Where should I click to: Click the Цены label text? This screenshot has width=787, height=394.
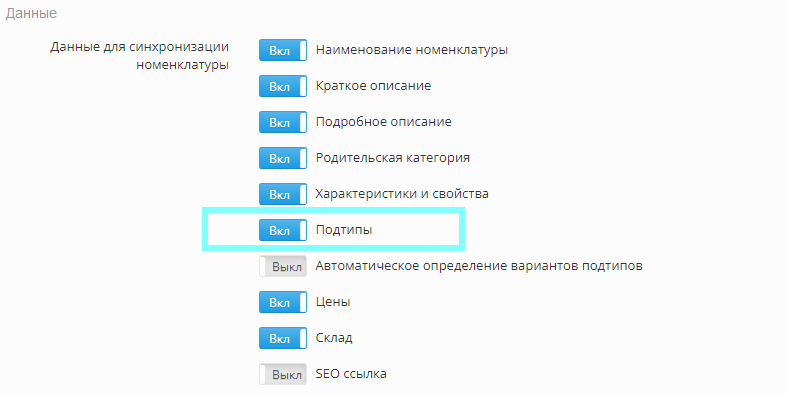pyautogui.click(x=333, y=302)
